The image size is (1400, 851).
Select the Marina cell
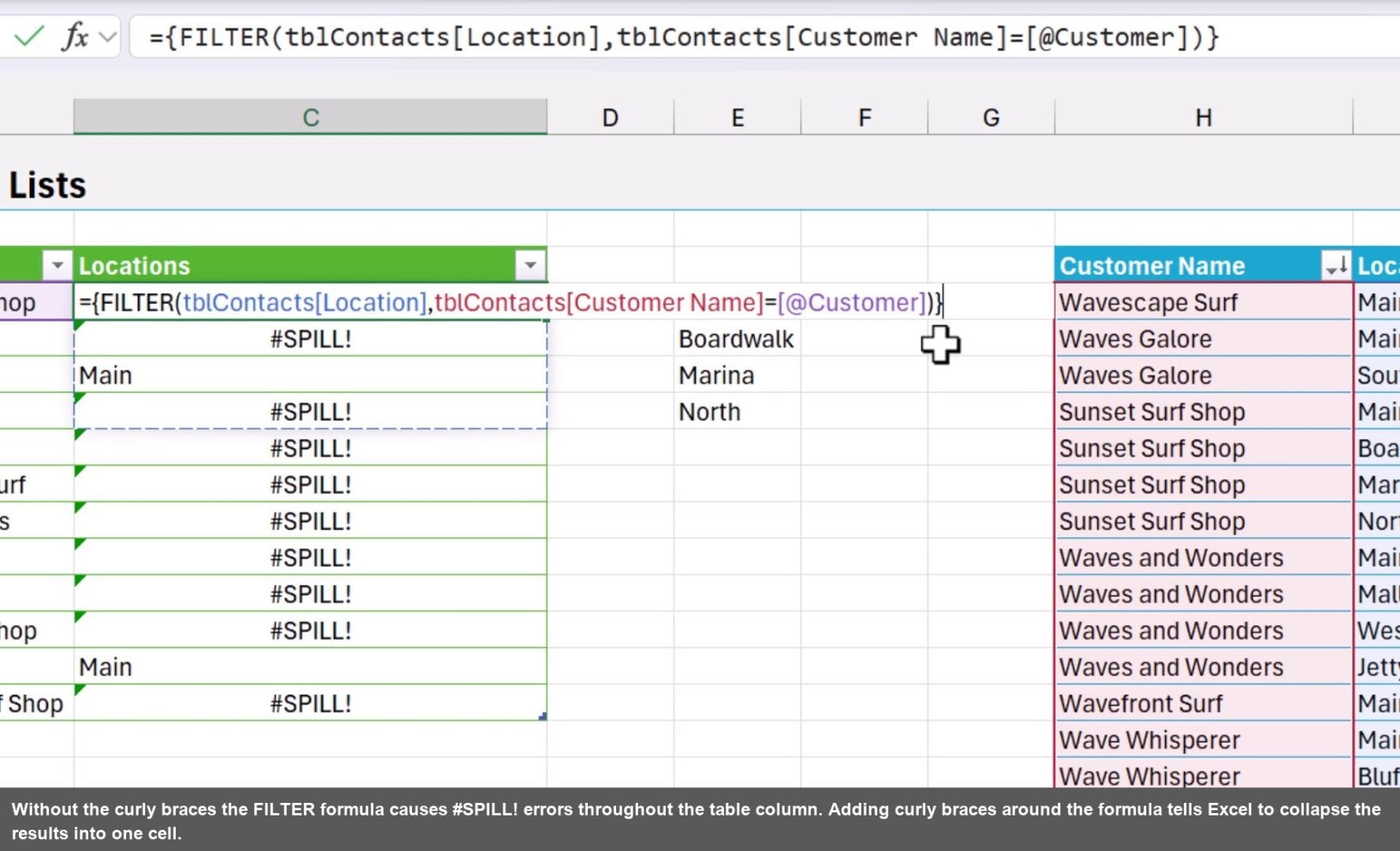click(x=737, y=375)
